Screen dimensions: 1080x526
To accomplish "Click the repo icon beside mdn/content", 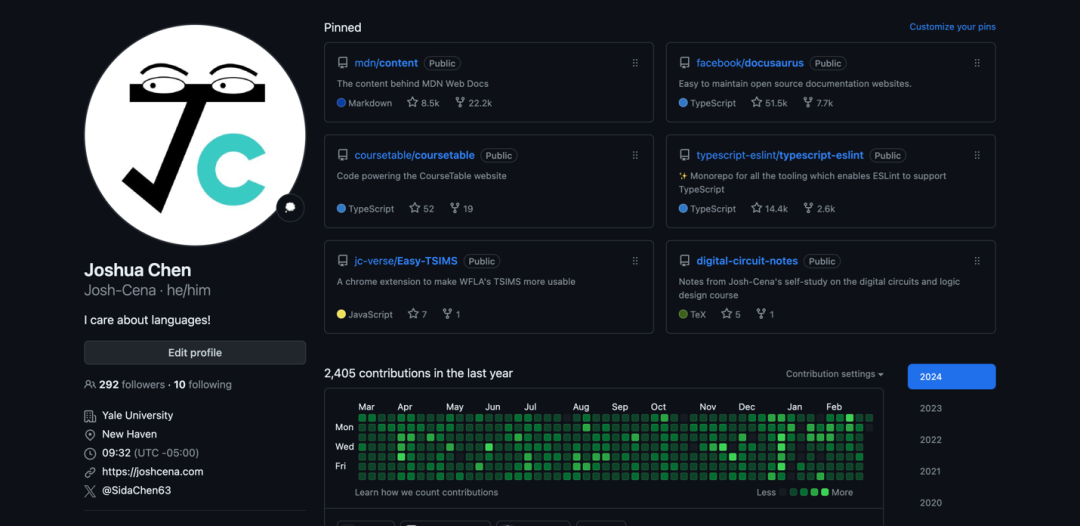I will [342, 63].
